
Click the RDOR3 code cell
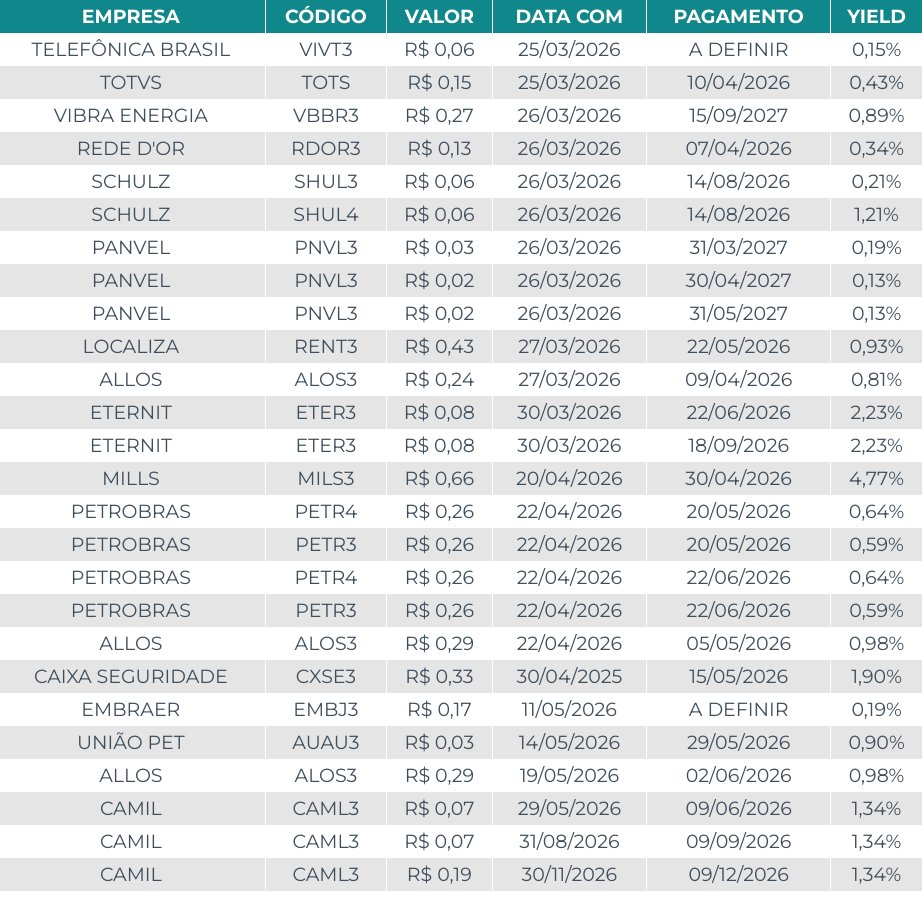pyautogui.click(x=326, y=148)
